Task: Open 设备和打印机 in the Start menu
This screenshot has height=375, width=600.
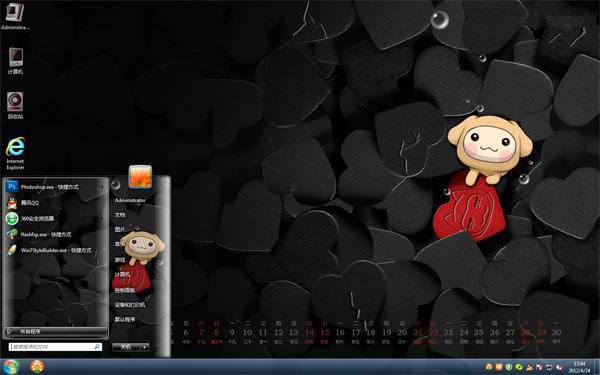Action: coord(130,305)
